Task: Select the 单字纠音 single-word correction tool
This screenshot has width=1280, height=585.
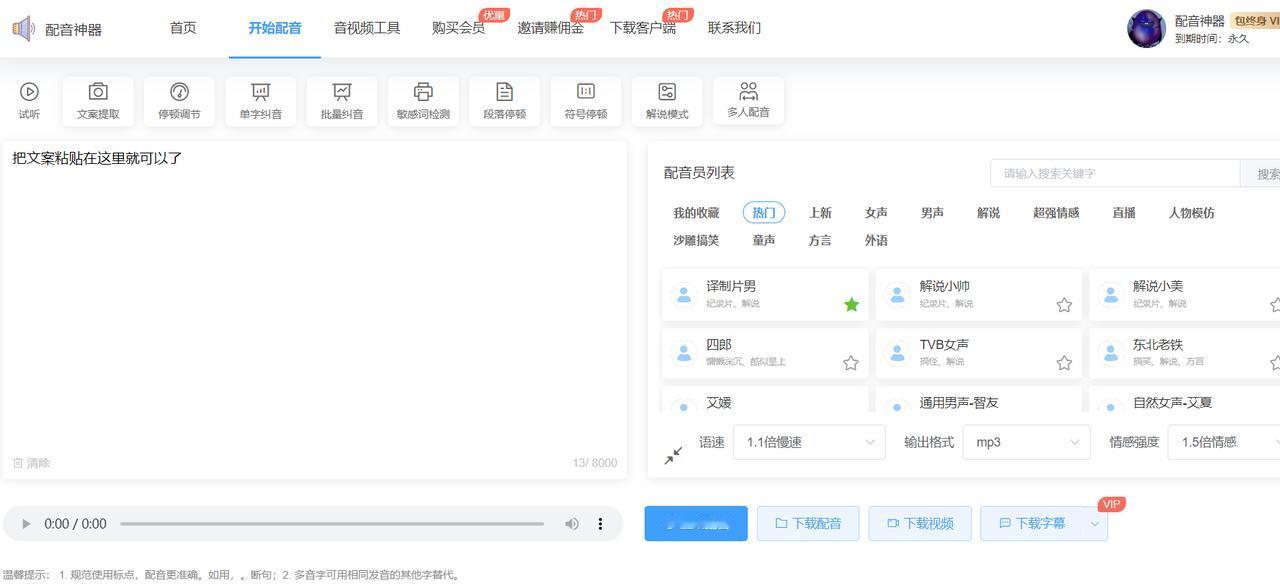Action: [x=260, y=101]
